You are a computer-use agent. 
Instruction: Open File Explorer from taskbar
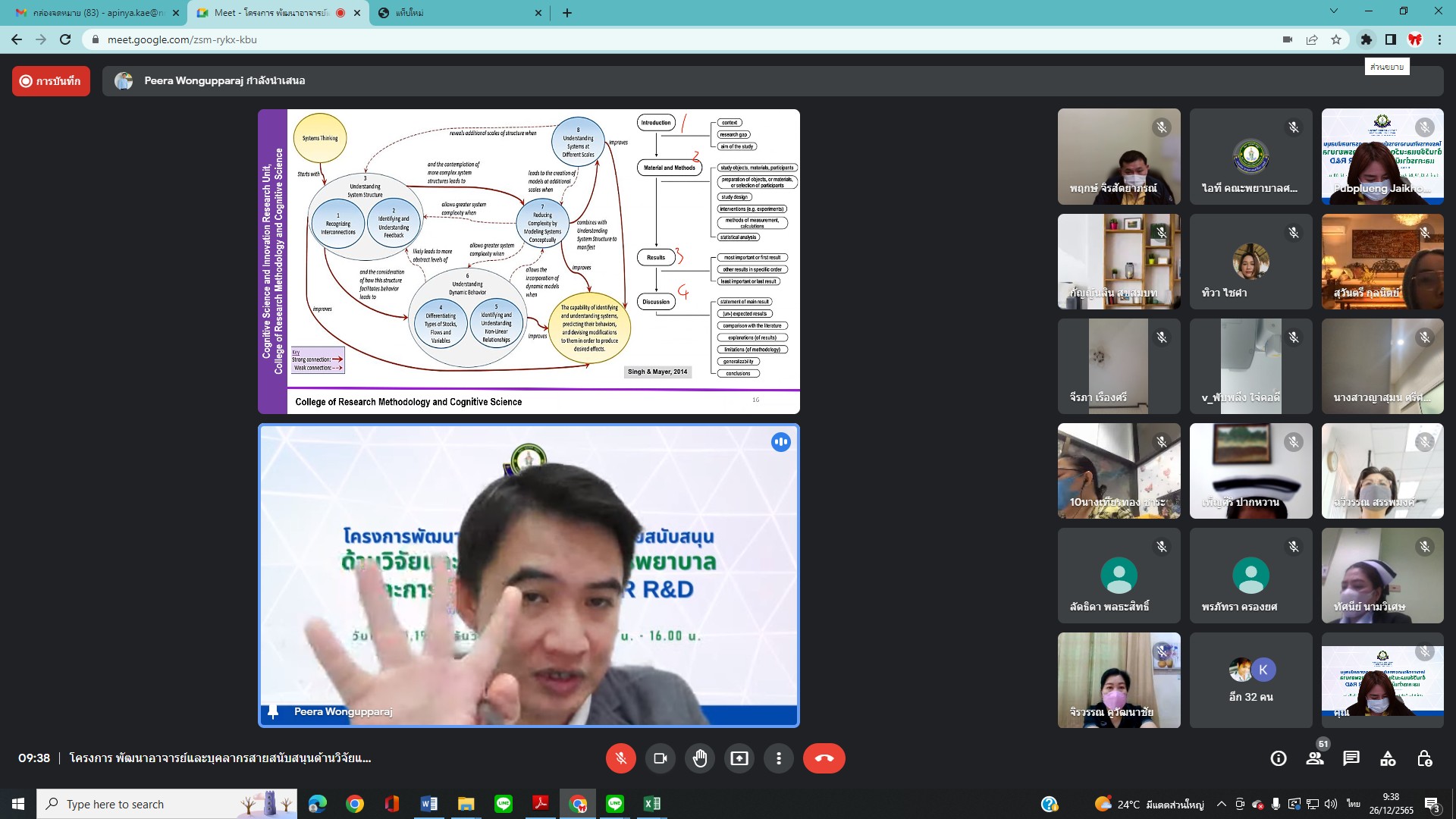466,804
